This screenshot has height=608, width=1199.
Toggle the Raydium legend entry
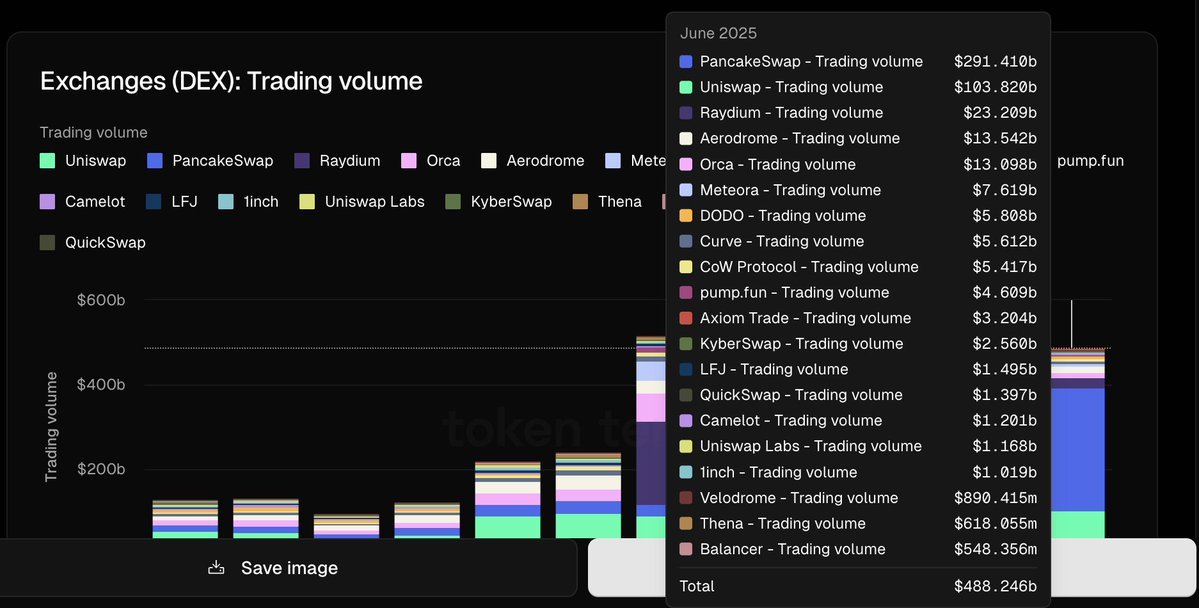337,161
